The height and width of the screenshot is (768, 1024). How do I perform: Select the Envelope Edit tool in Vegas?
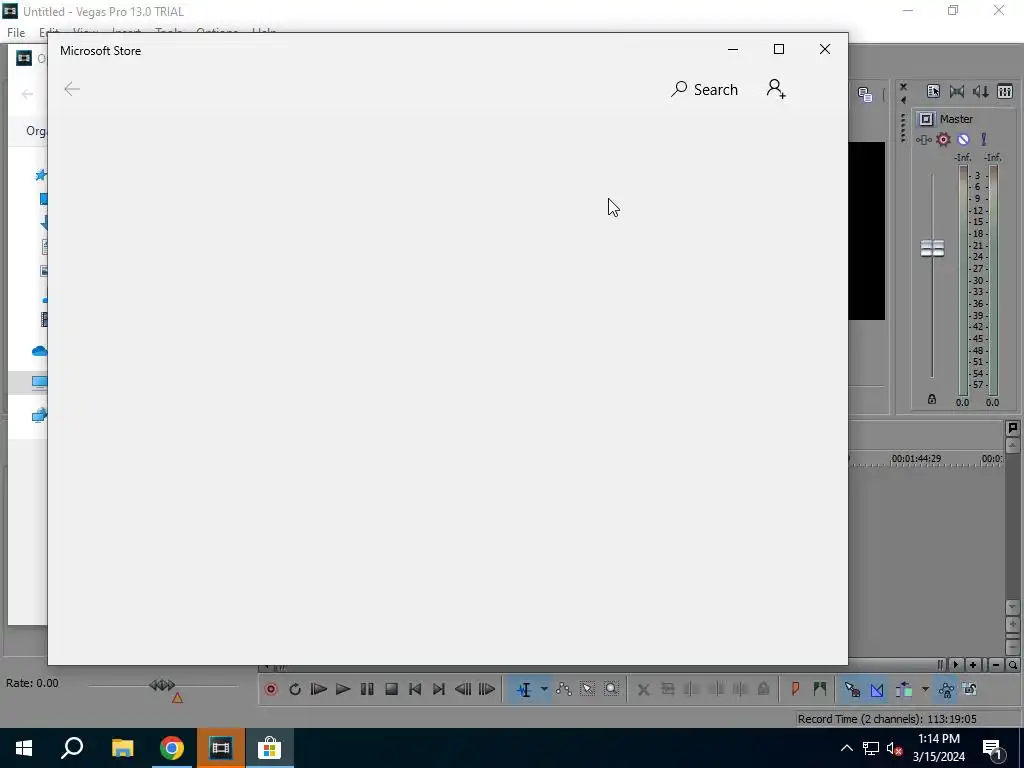[x=564, y=689]
